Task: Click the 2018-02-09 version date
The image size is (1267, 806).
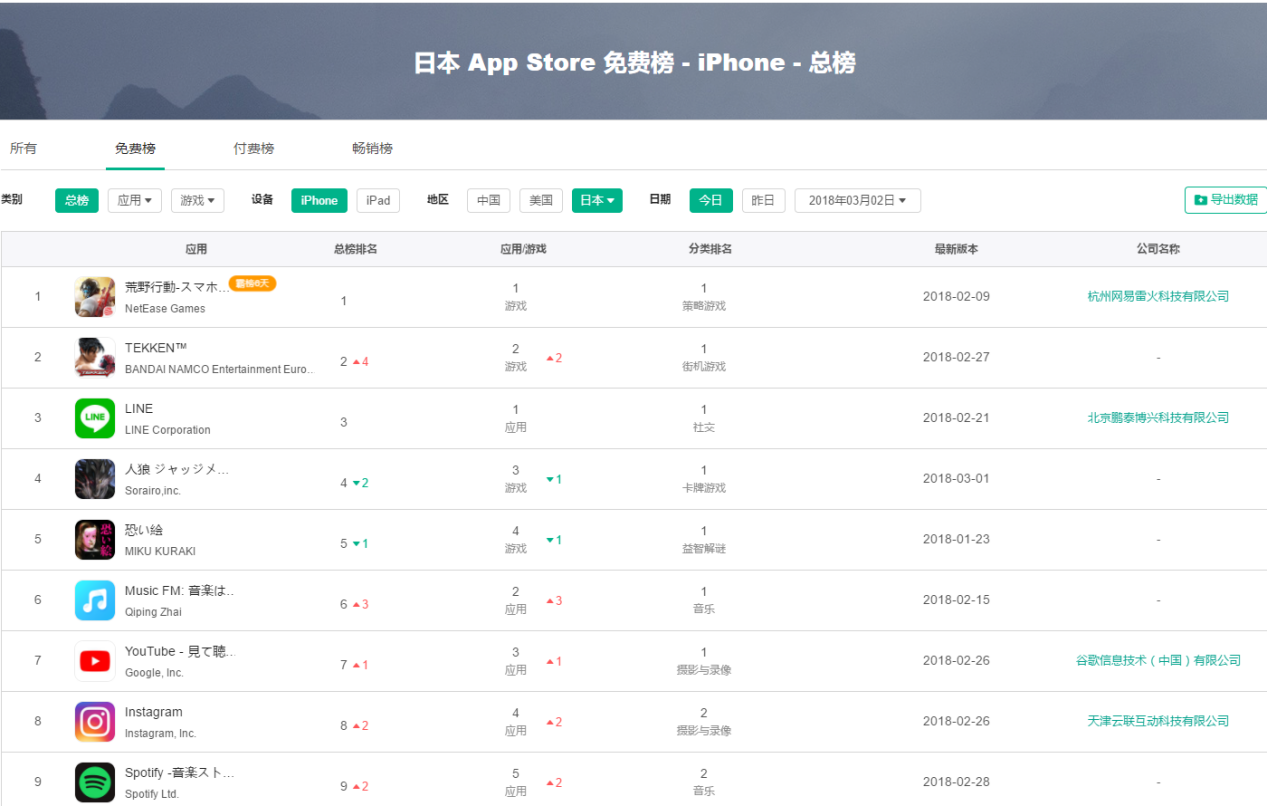Action: click(x=956, y=297)
